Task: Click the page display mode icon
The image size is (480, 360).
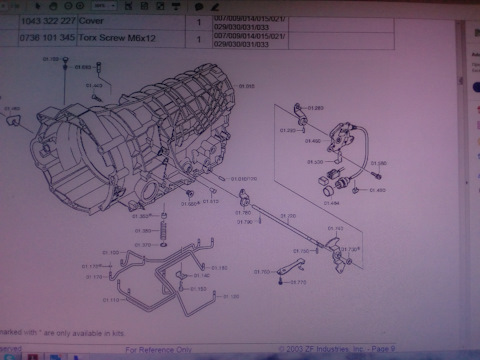Action: (x=144, y=6)
